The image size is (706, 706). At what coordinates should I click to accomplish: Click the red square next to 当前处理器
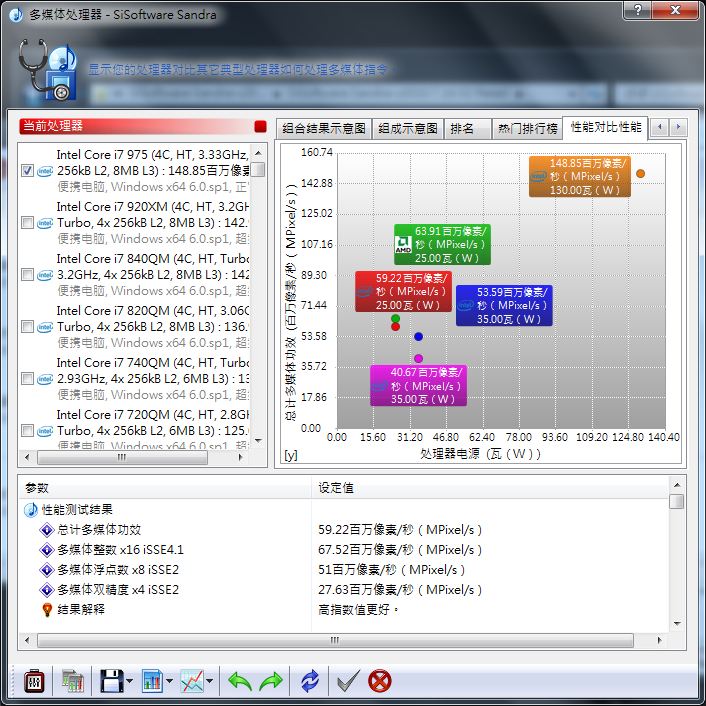(260, 126)
